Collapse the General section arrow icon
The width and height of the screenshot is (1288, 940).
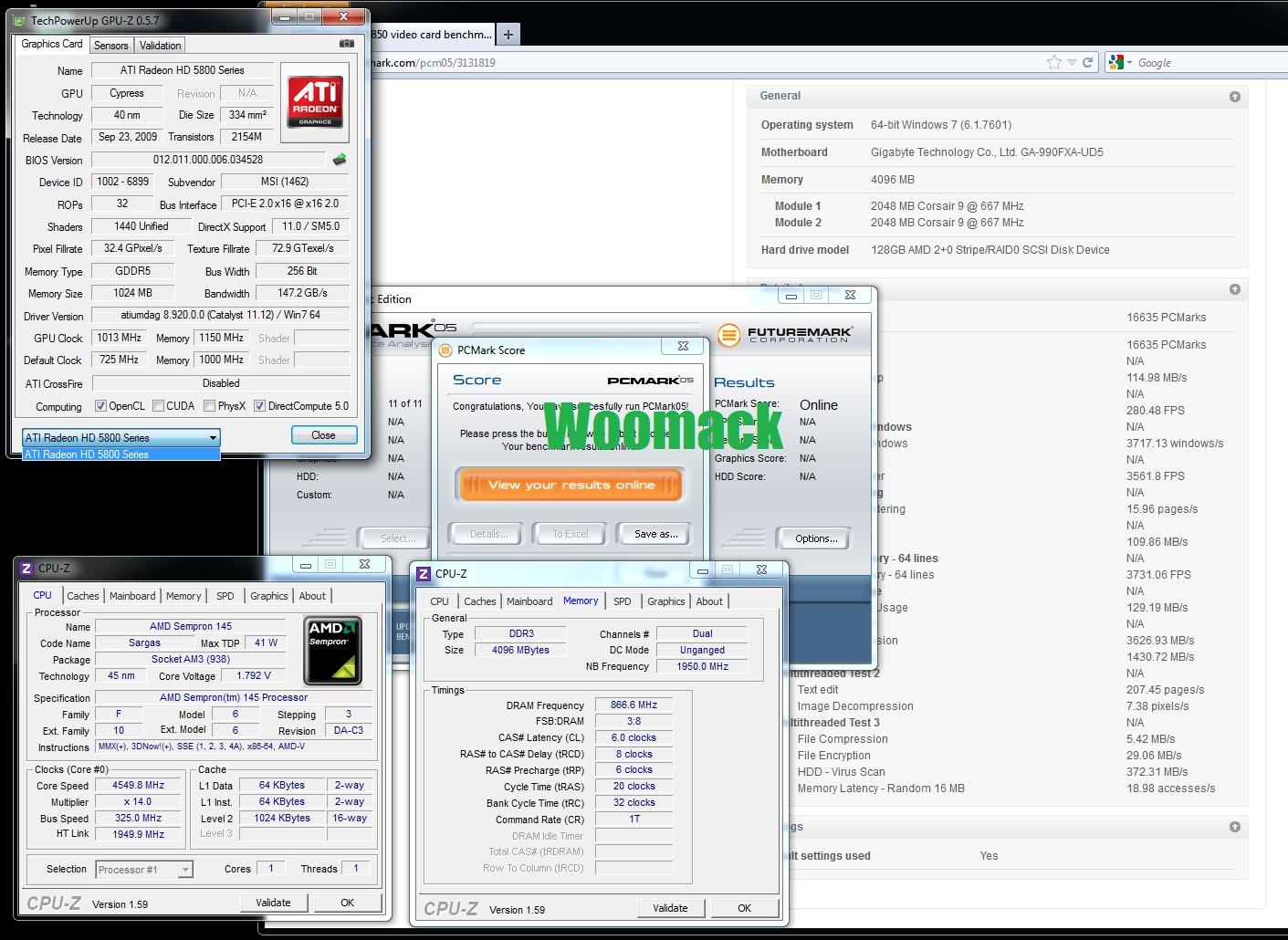pos(1235,96)
